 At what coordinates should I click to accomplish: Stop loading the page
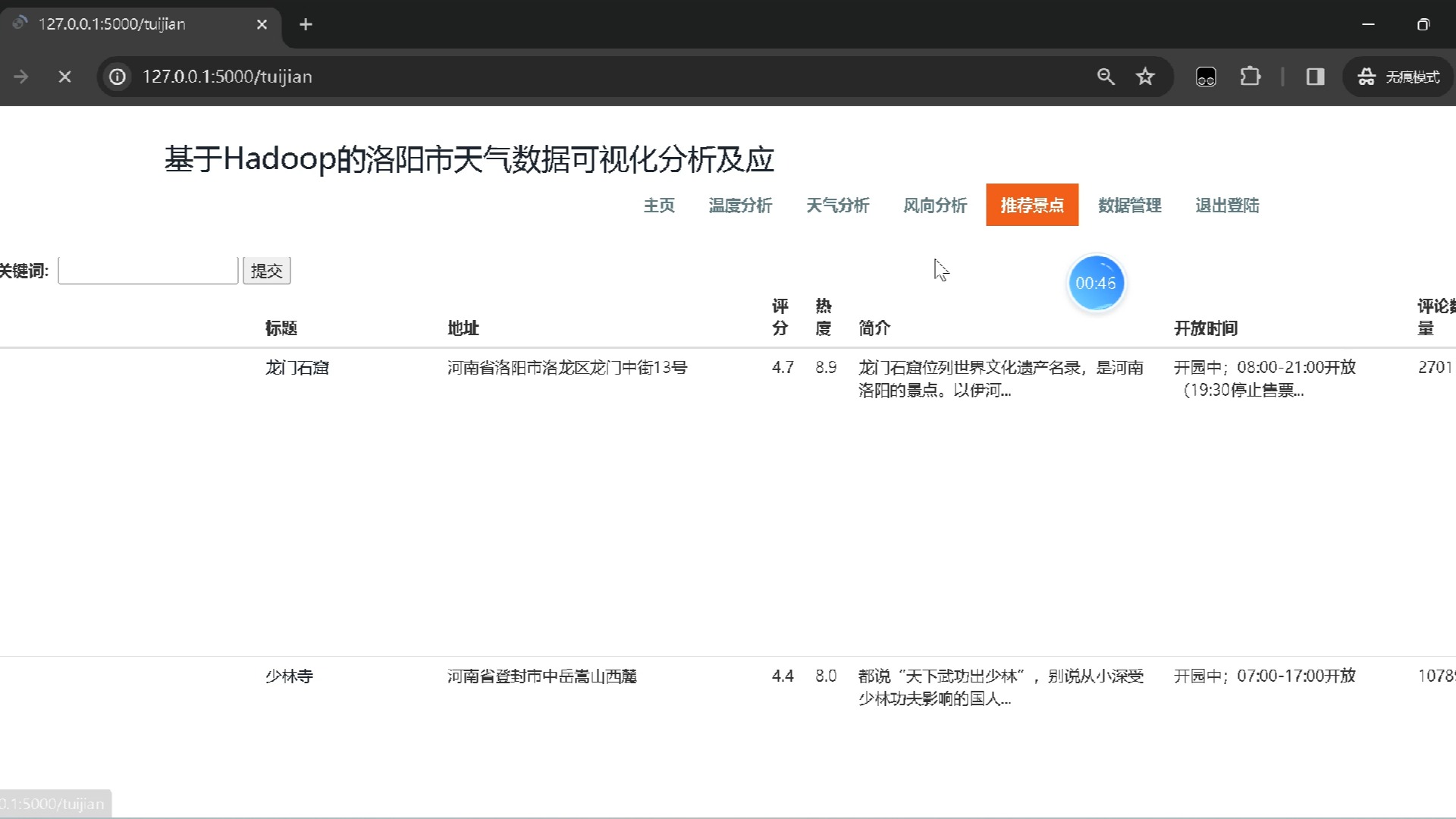[64, 77]
